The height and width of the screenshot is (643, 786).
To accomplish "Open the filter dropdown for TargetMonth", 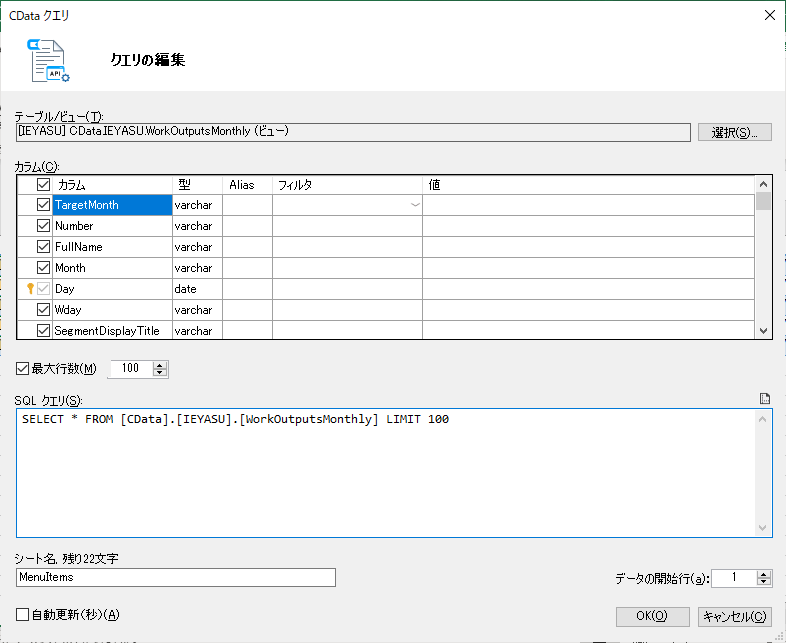I will click(x=415, y=205).
